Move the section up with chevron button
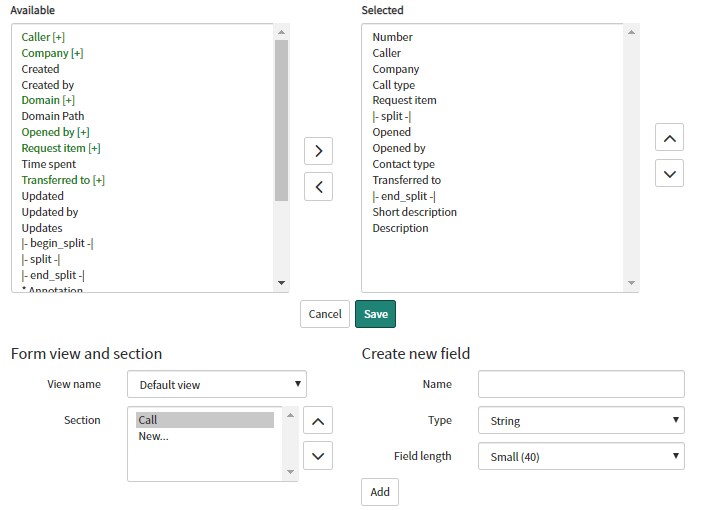The height and width of the screenshot is (510, 712). click(x=318, y=420)
